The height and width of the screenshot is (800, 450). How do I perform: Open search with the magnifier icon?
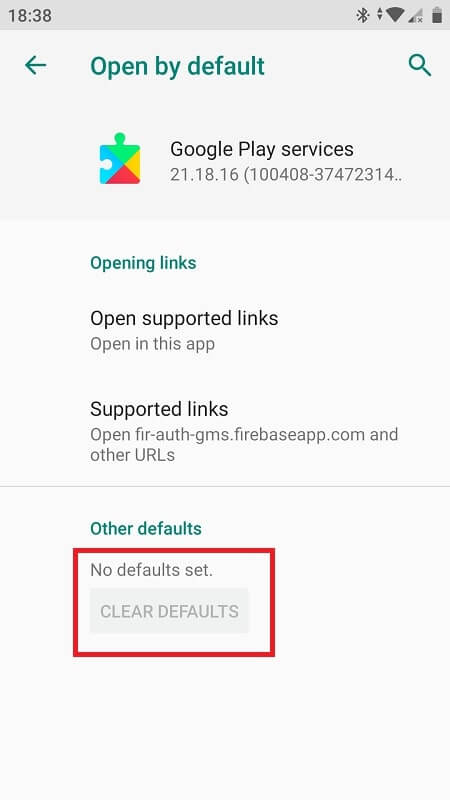click(x=420, y=66)
